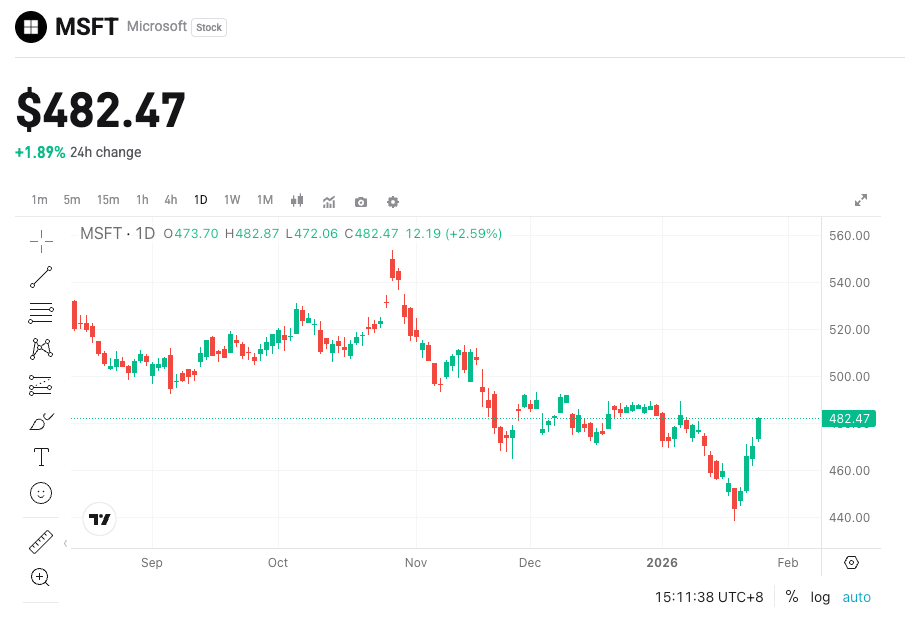
Task: Toggle the eye icon below the price axis
Action: [x=850, y=563]
